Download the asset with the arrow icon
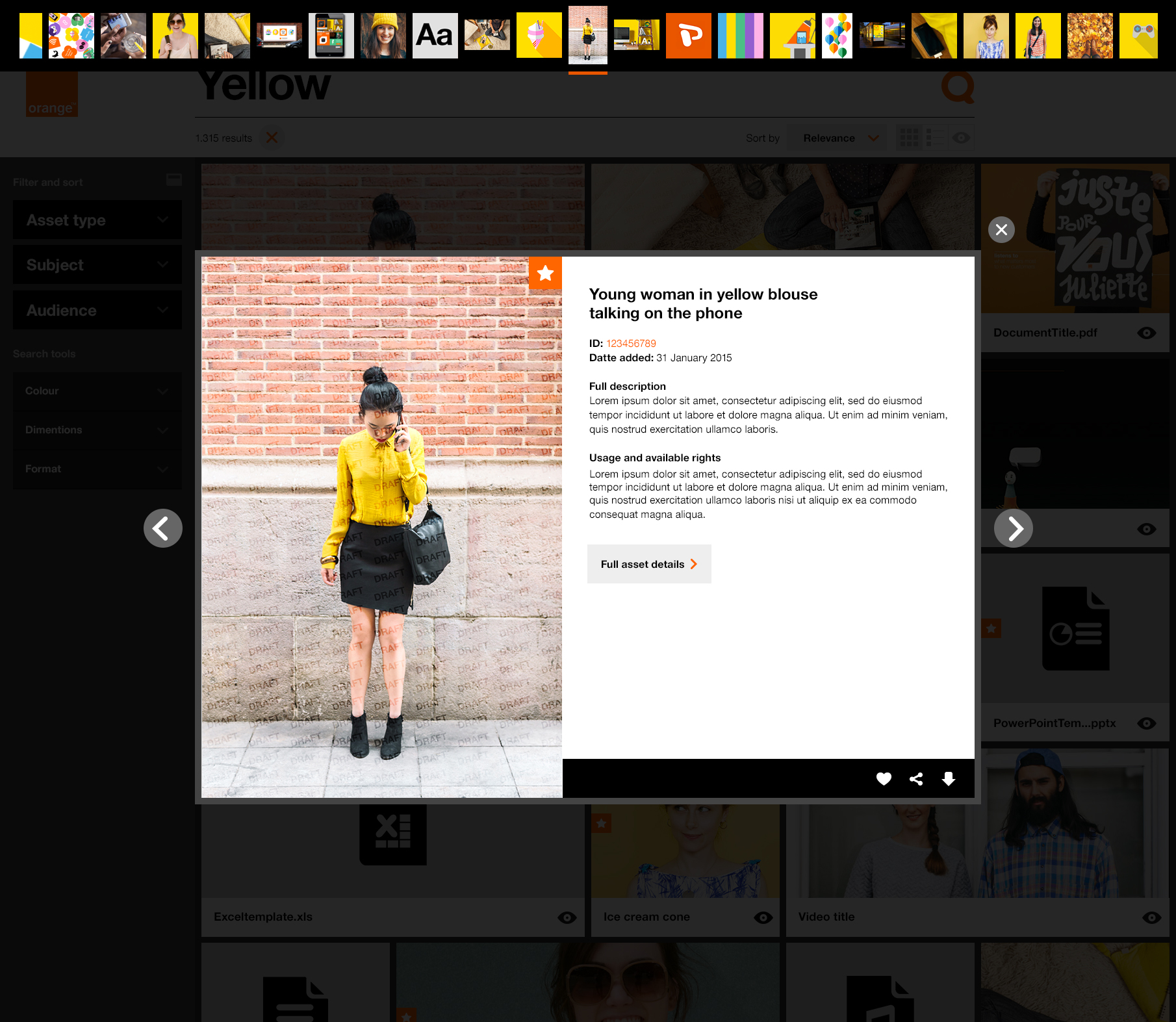Screen dimensions: 1176x1022 (x=949, y=778)
